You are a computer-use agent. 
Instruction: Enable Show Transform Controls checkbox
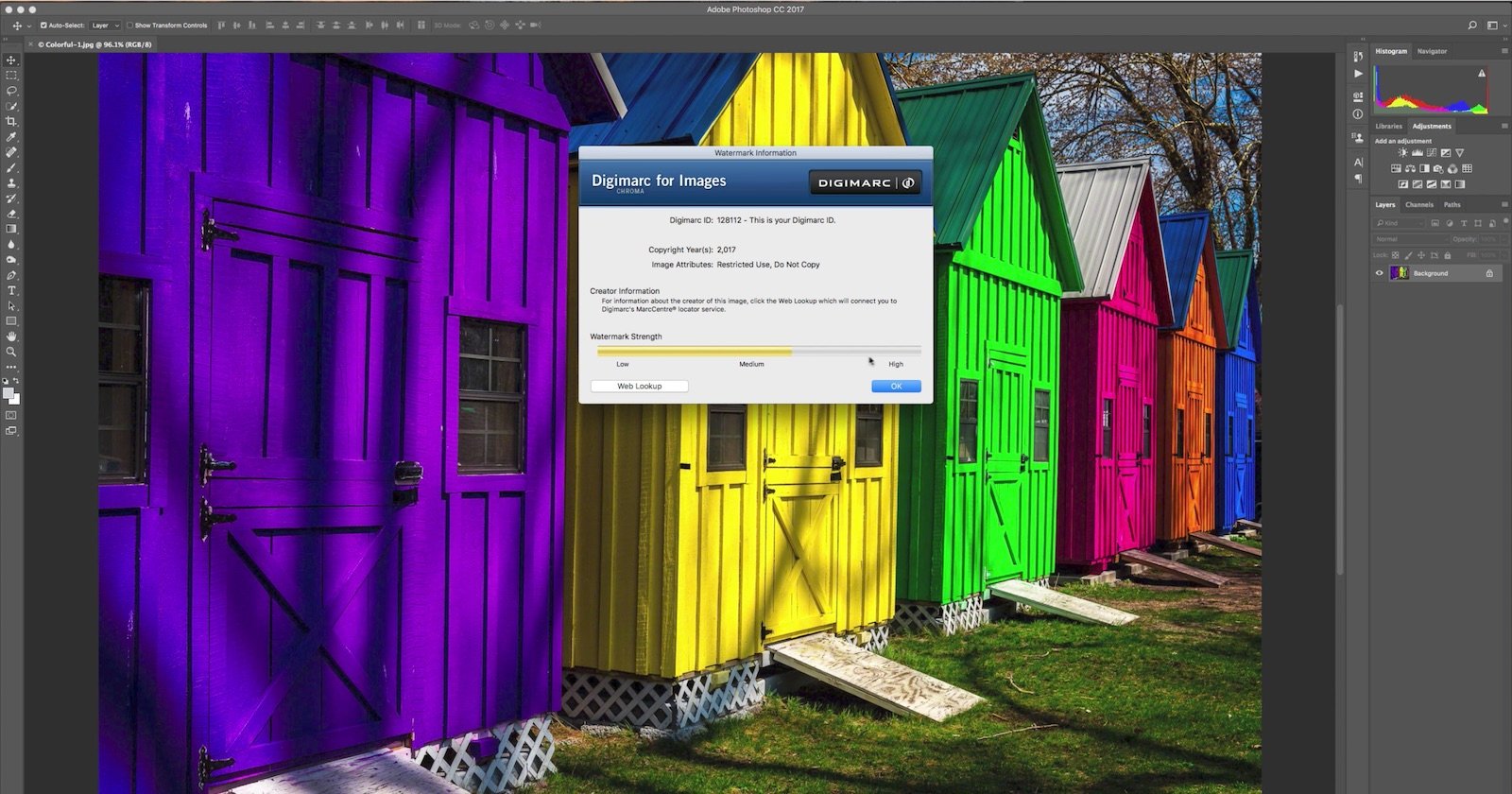(130, 26)
